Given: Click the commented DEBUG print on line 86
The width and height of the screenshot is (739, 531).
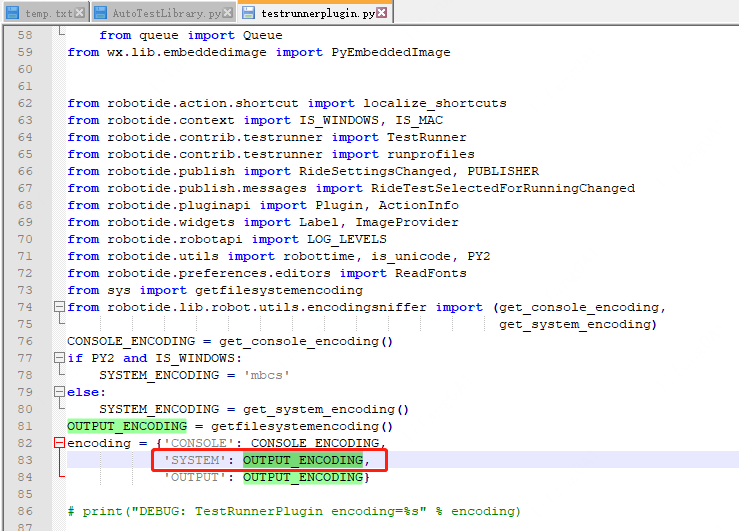Looking at the screenshot, I should (294, 511).
